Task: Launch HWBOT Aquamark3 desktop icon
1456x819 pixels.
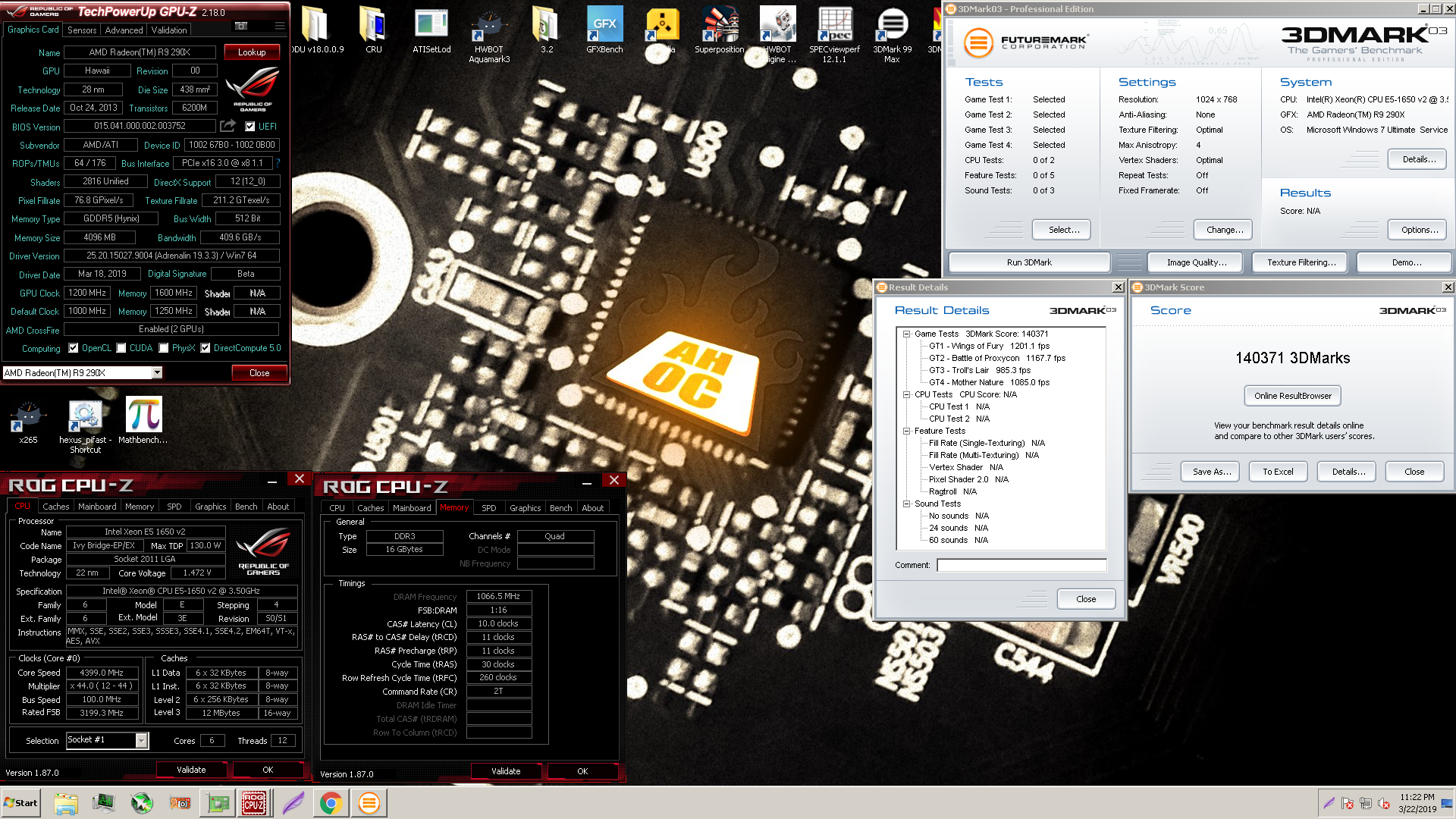Action: coord(489,34)
